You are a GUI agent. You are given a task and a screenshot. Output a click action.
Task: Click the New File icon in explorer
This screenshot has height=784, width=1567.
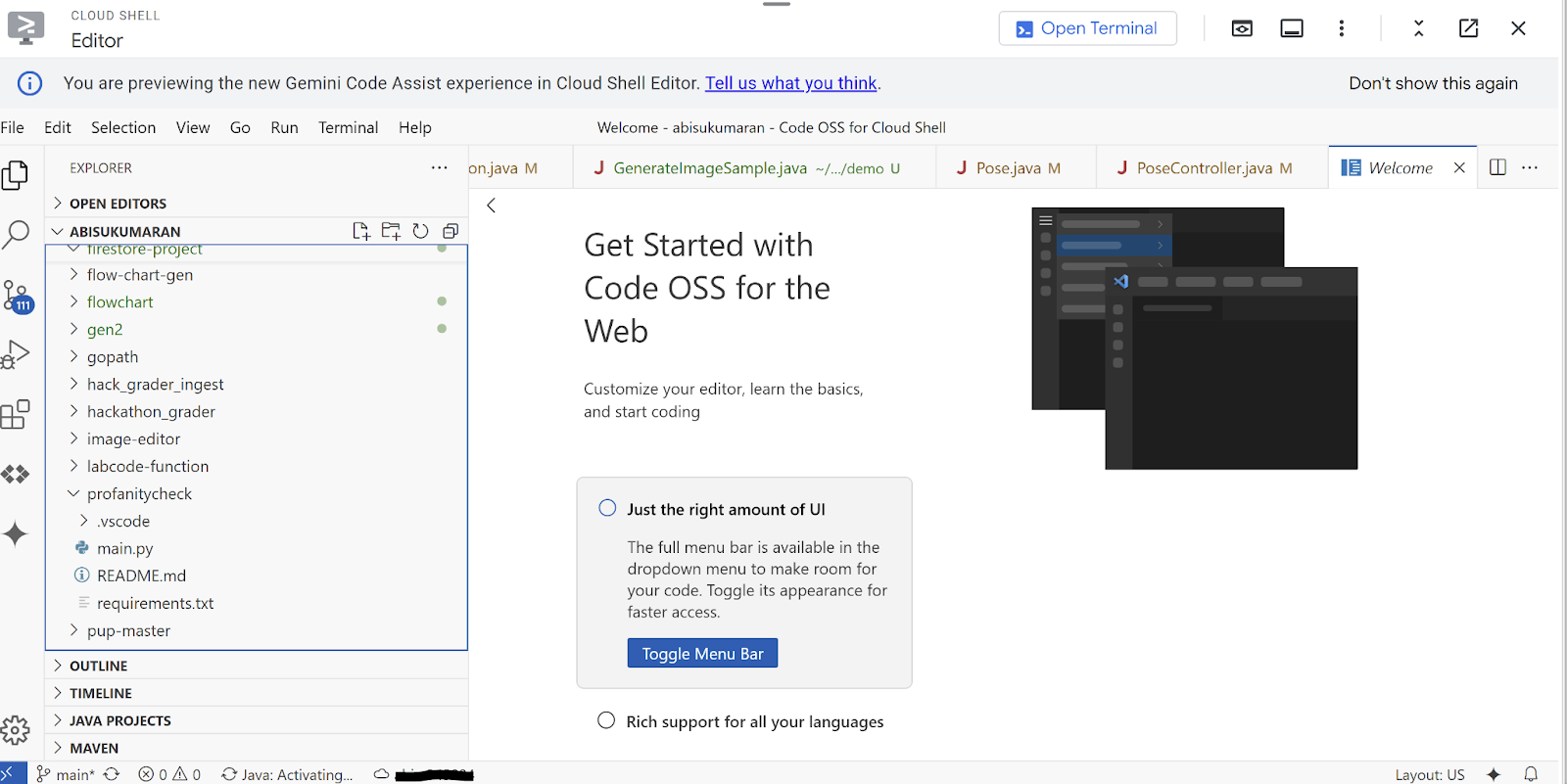[361, 231]
